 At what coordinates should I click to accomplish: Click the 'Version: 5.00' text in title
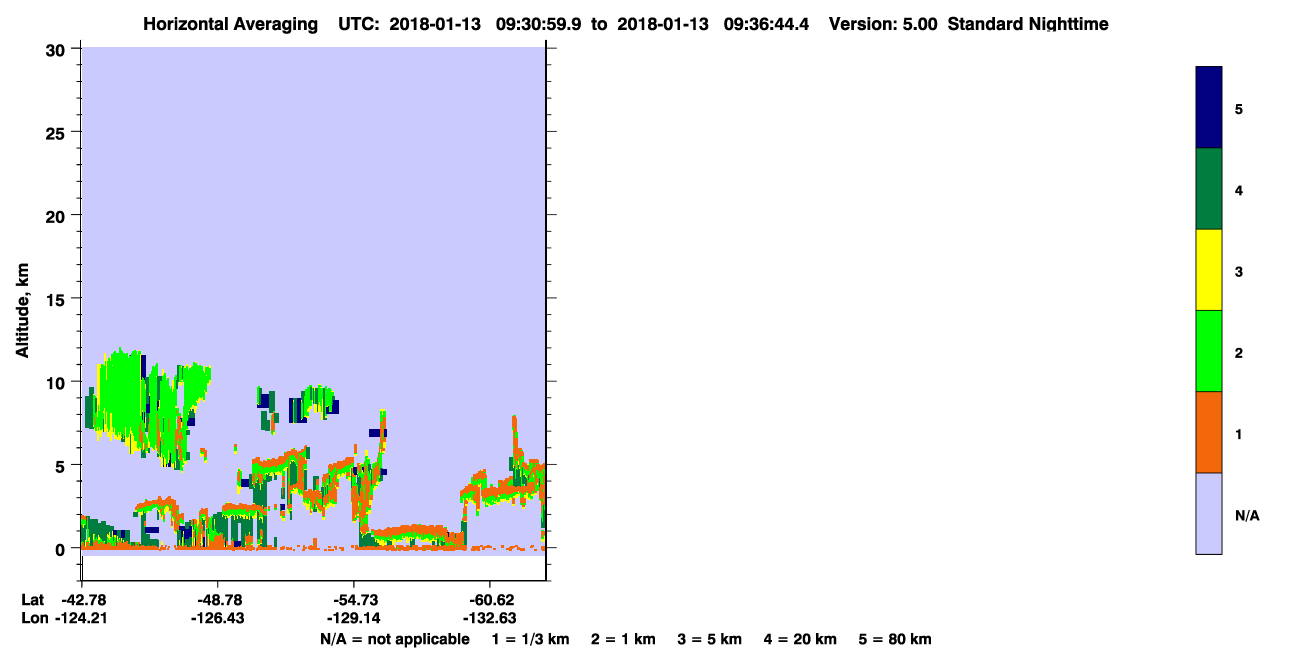(883, 24)
